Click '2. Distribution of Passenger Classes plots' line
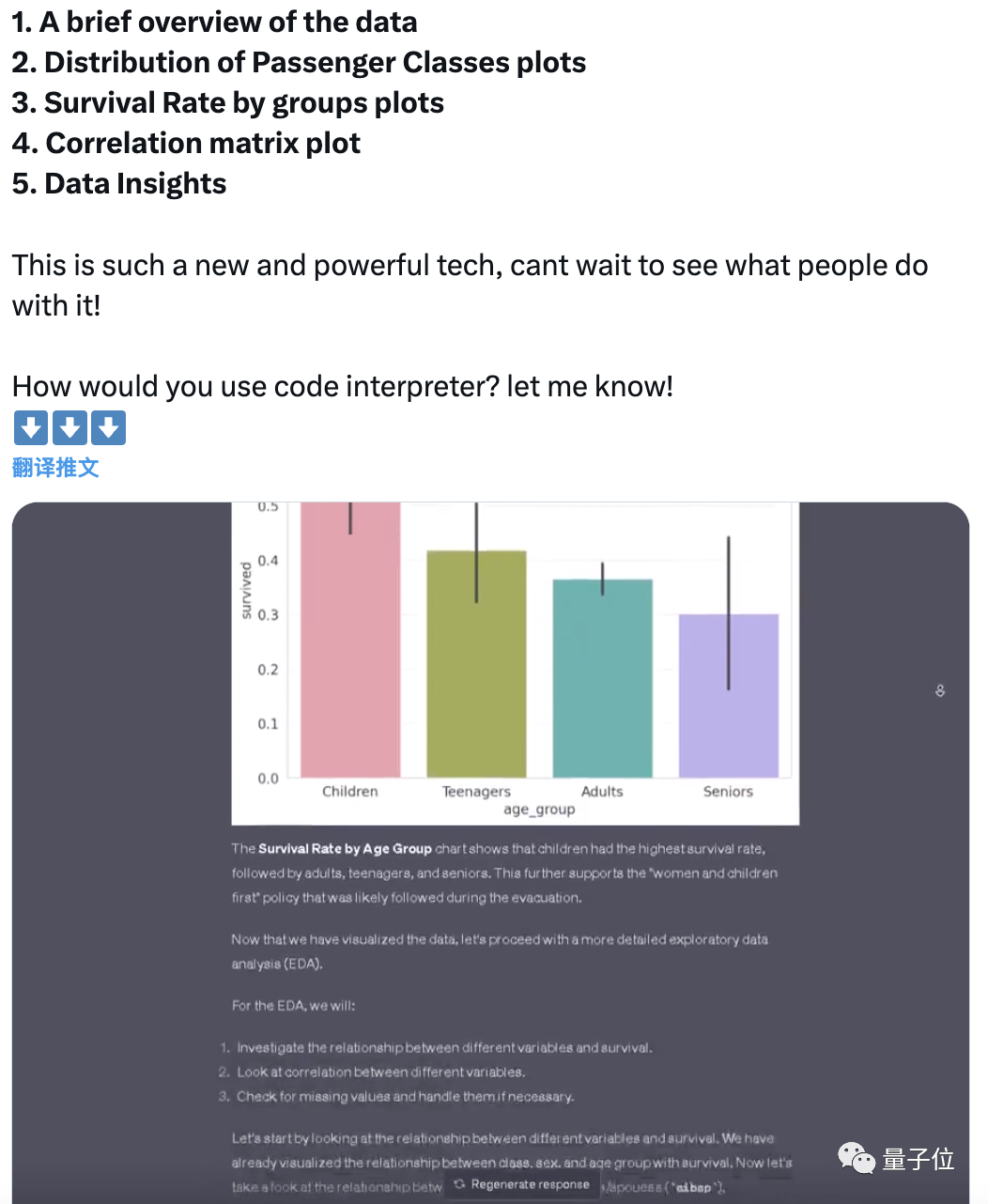This screenshot has height=1204, width=988. 299,62
